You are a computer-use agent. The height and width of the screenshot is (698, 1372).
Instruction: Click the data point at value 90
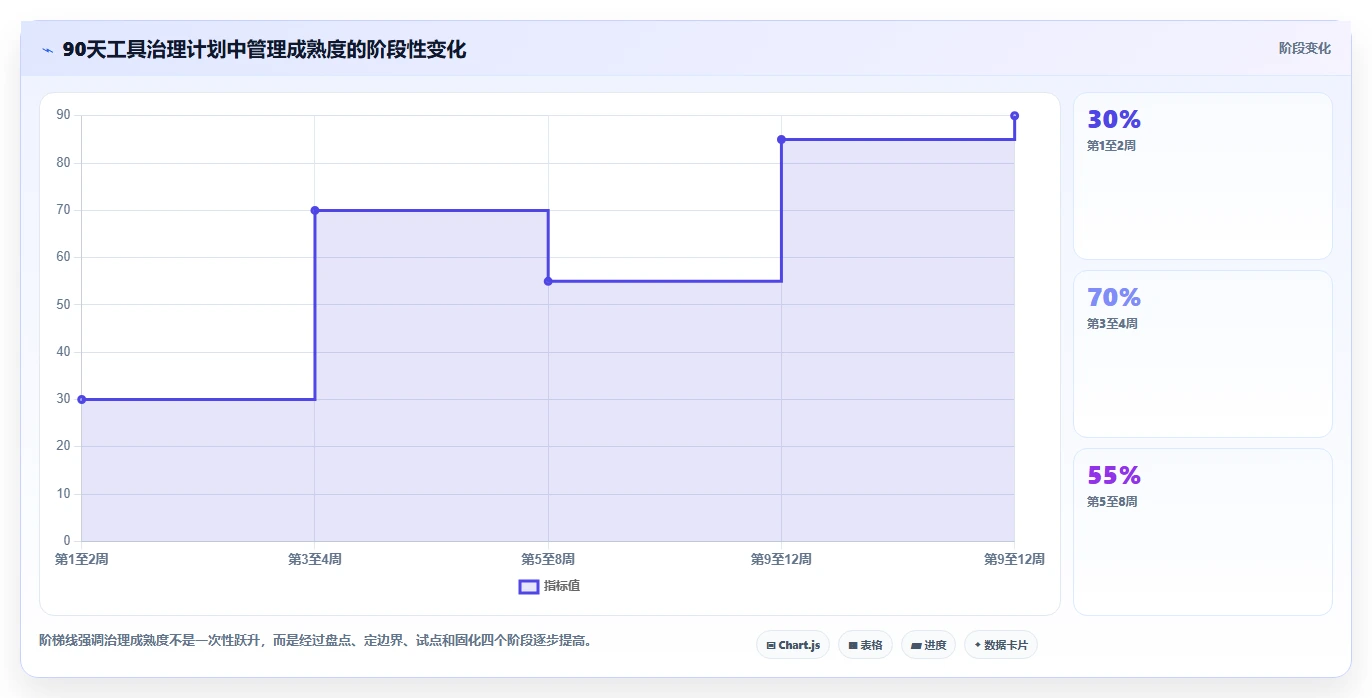click(x=1014, y=116)
